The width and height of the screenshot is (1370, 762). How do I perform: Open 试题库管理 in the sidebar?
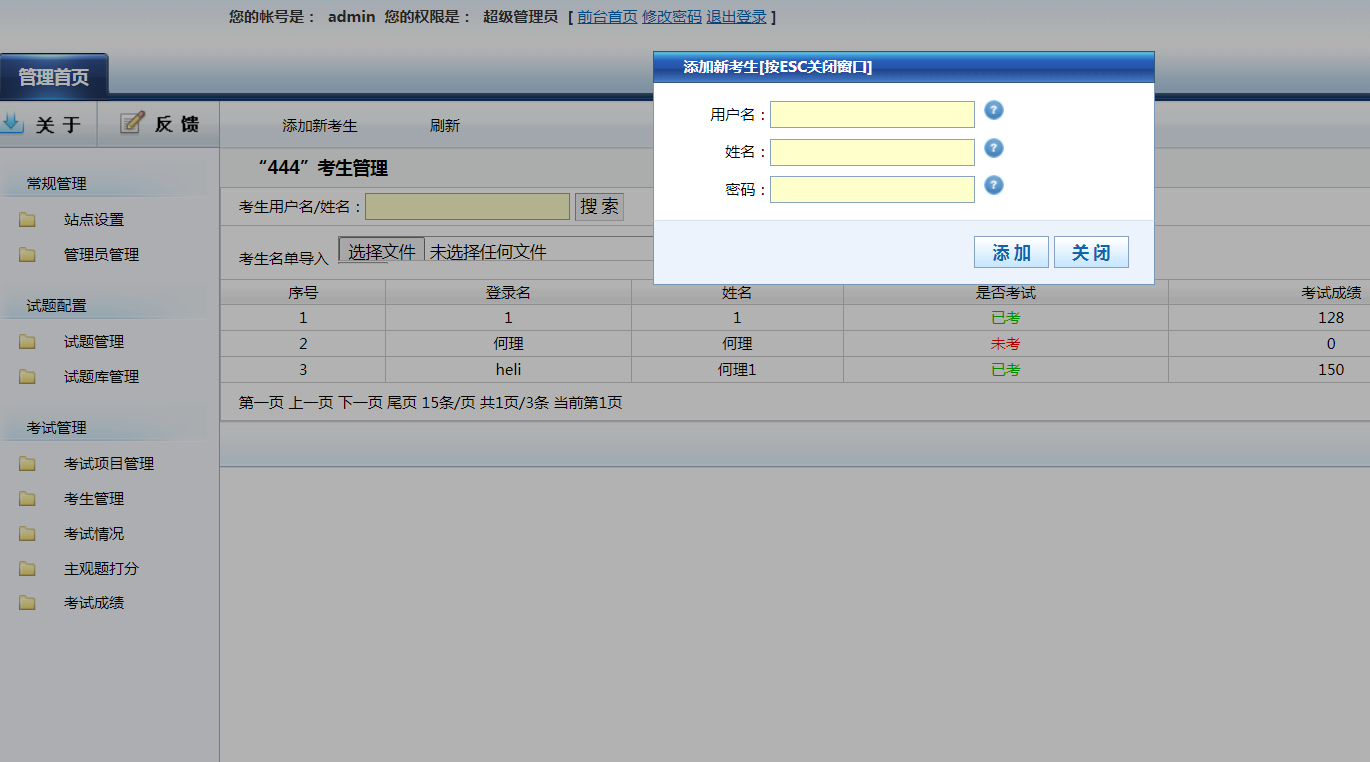point(101,377)
